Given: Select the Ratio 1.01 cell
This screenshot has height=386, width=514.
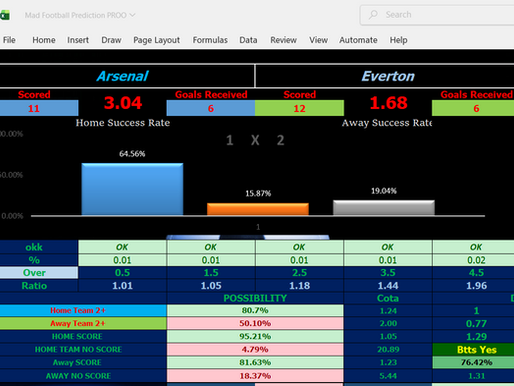Looking at the screenshot, I should point(122,286).
